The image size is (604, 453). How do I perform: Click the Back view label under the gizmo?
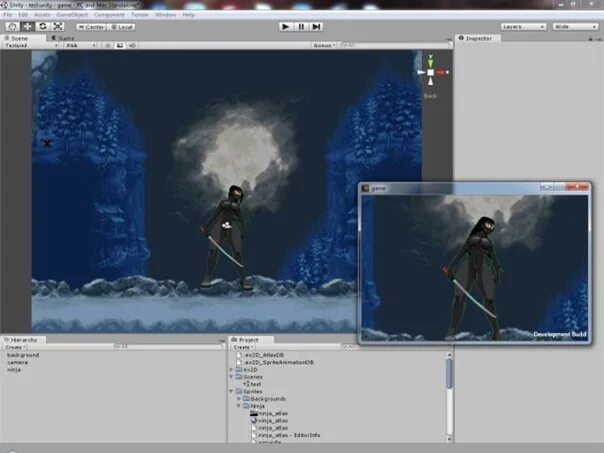point(430,96)
